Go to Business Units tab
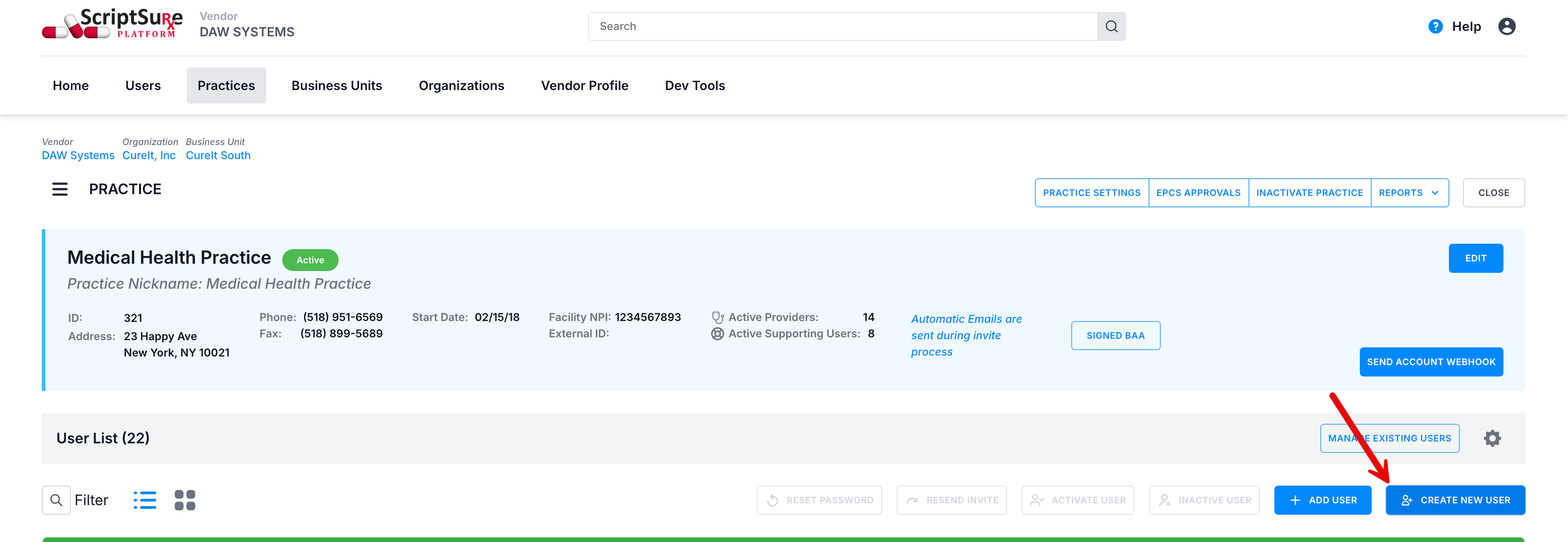Viewport: 1568px width, 542px height. tap(337, 85)
